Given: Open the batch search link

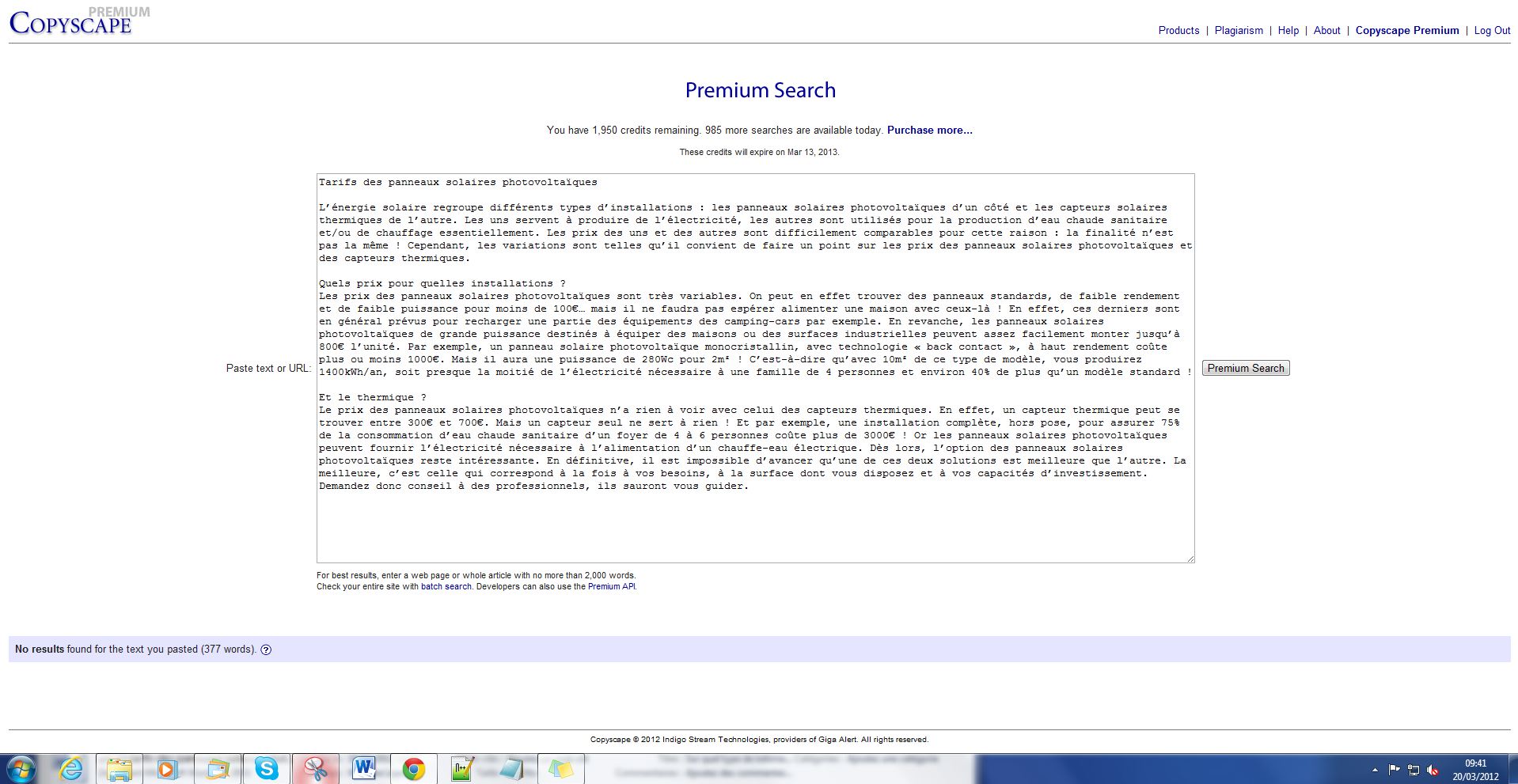Looking at the screenshot, I should click(x=446, y=587).
